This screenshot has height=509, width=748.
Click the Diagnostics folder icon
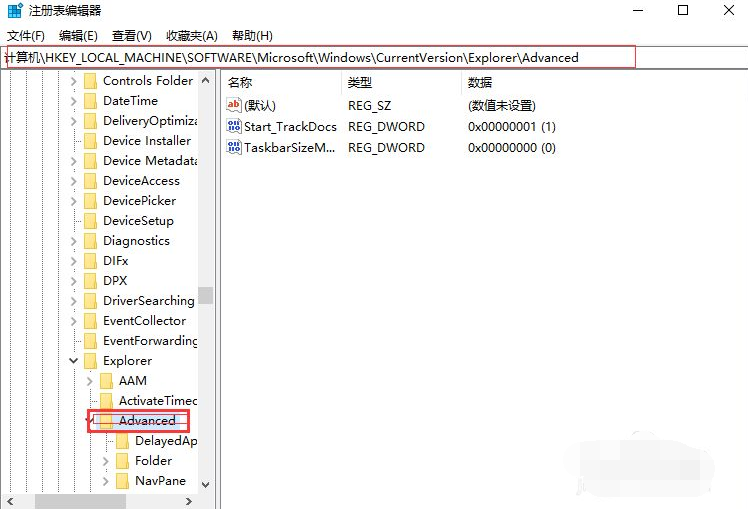click(90, 241)
